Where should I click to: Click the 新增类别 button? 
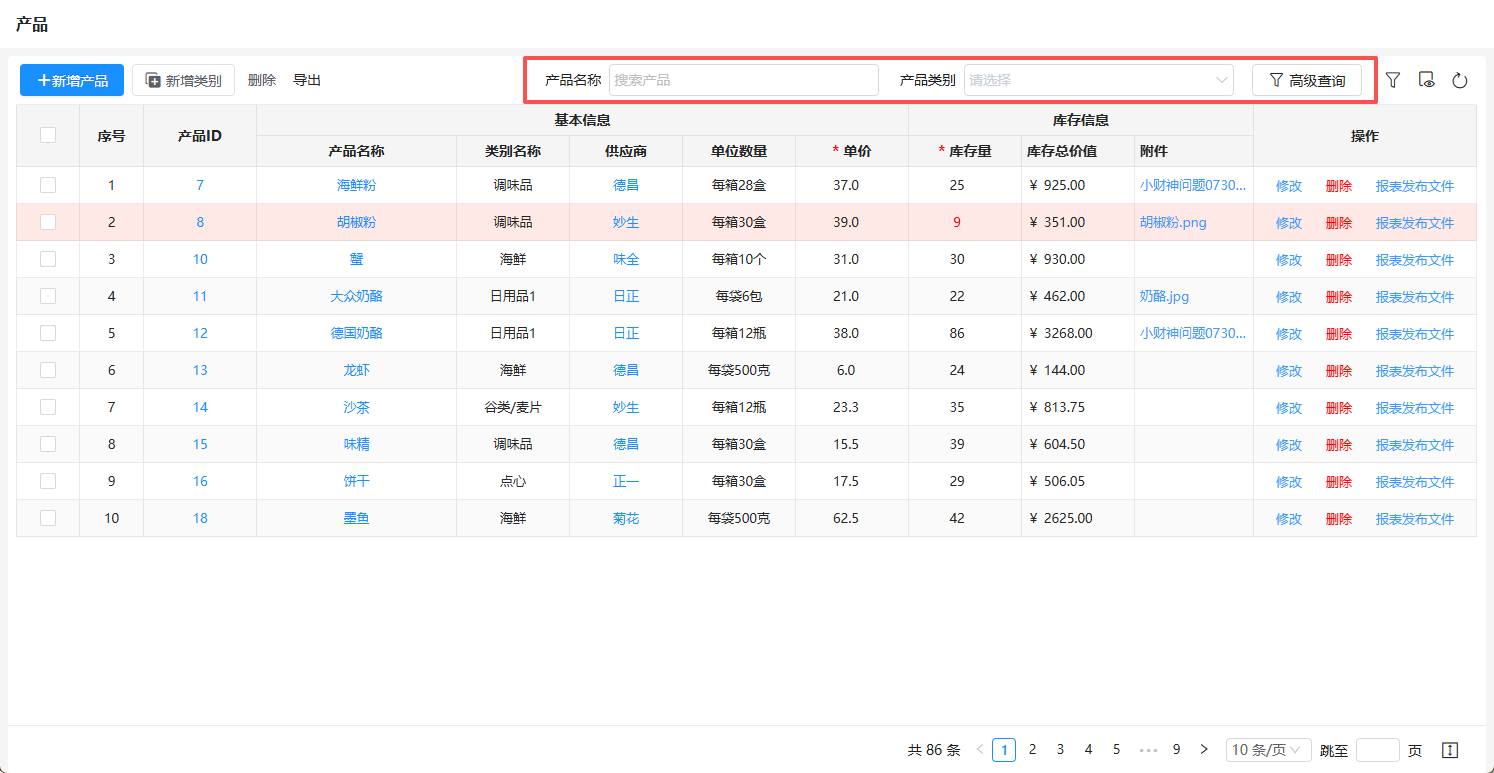(x=183, y=80)
